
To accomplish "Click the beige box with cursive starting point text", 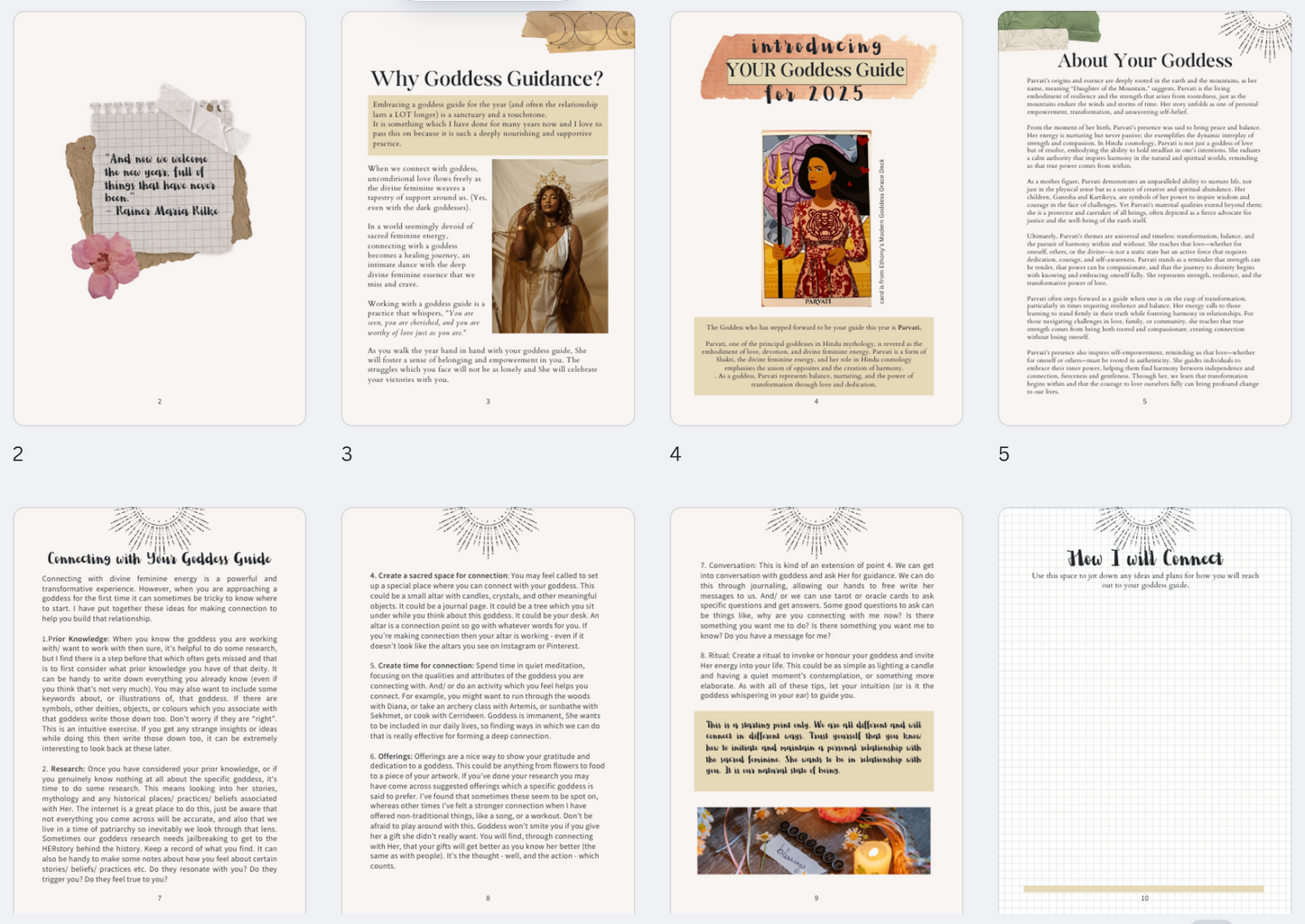I will [x=814, y=751].
